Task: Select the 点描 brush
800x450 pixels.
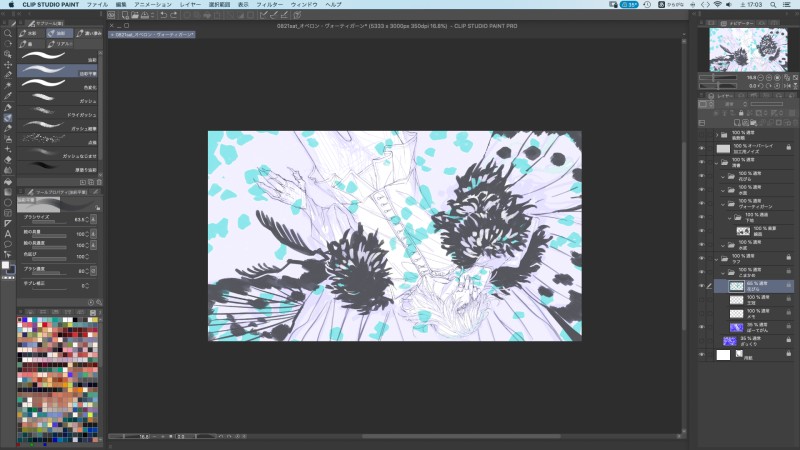Action: click(x=59, y=139)
